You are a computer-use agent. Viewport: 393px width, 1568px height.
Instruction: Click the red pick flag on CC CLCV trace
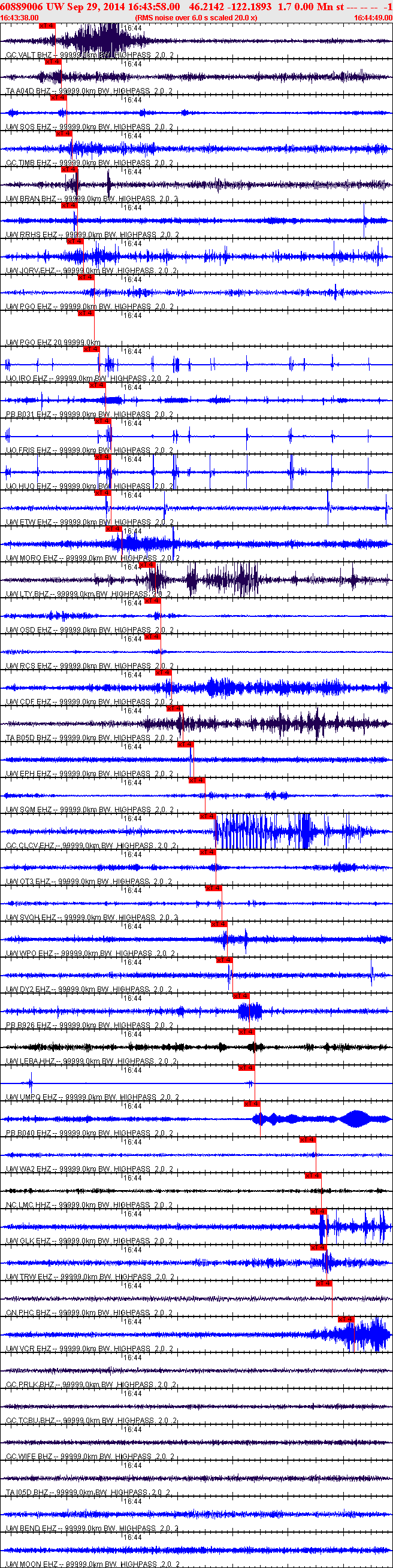tap(207, 816)
